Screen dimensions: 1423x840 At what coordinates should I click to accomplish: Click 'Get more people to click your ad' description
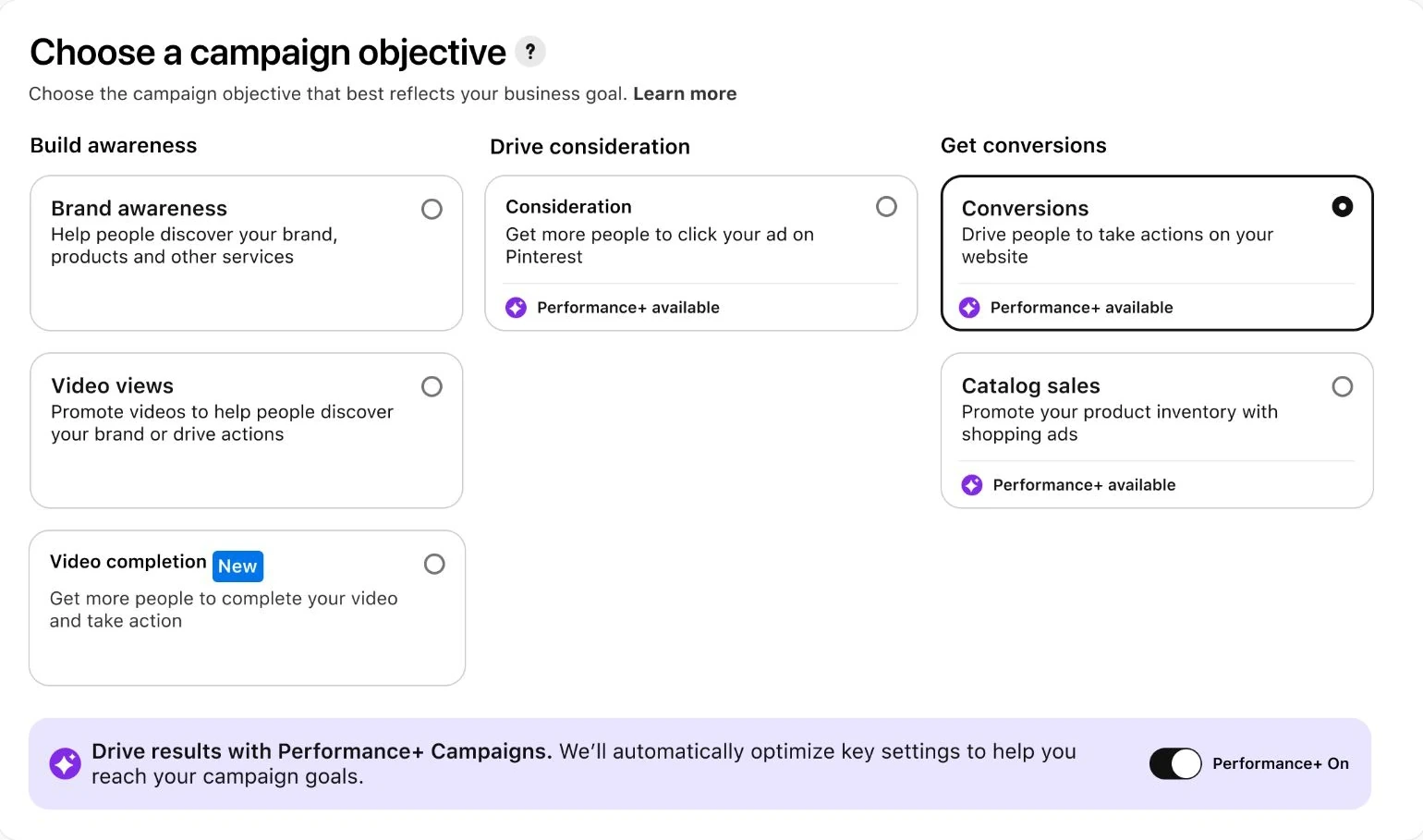click(x=660, y=246)
